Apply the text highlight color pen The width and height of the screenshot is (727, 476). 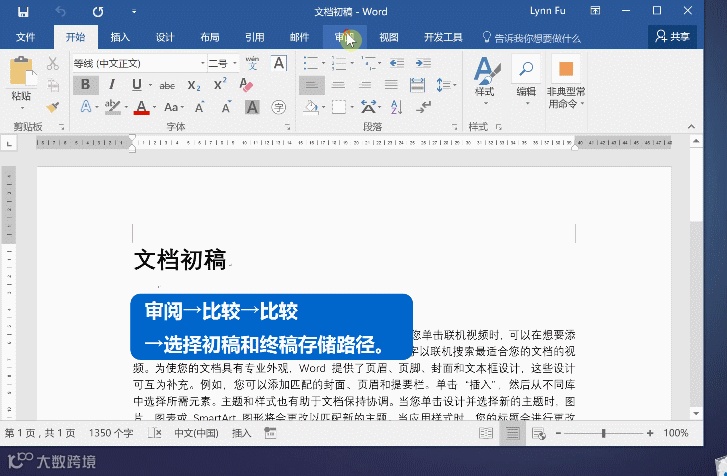[x=112, y=107]
